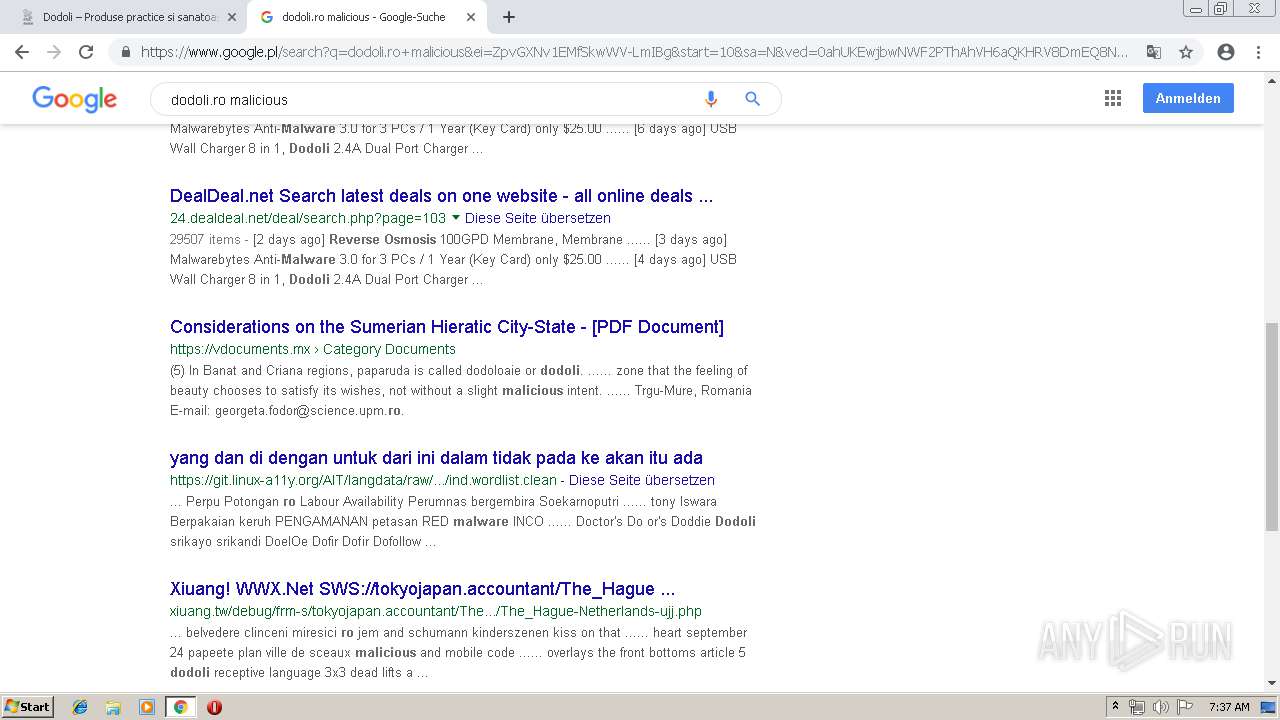
Task: Open a new browser tab
Action: click(509, 17)
